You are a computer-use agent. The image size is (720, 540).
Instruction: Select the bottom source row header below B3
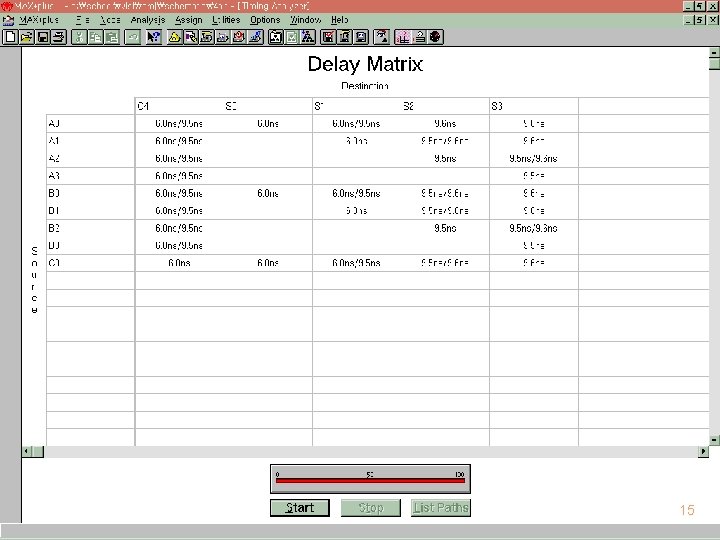(90, 263)
